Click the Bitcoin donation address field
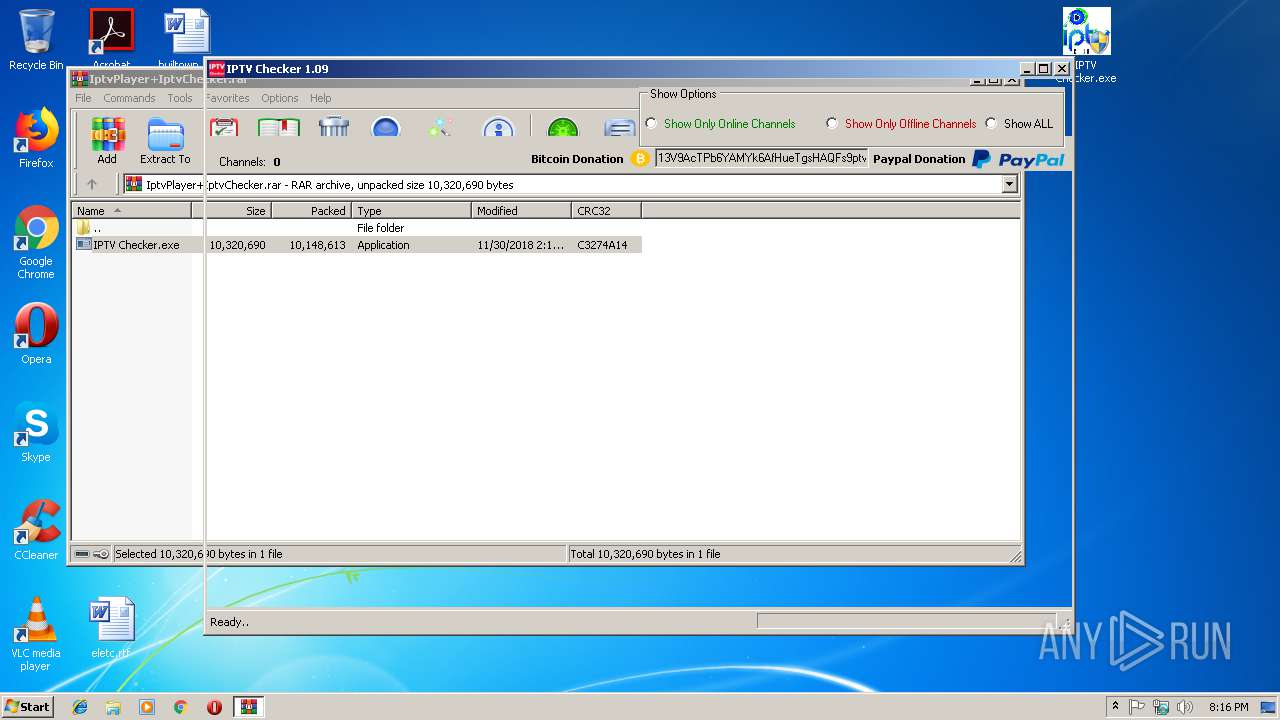Image resolution: width=1280 pixels, height=720 pixels. click(761, 158)
